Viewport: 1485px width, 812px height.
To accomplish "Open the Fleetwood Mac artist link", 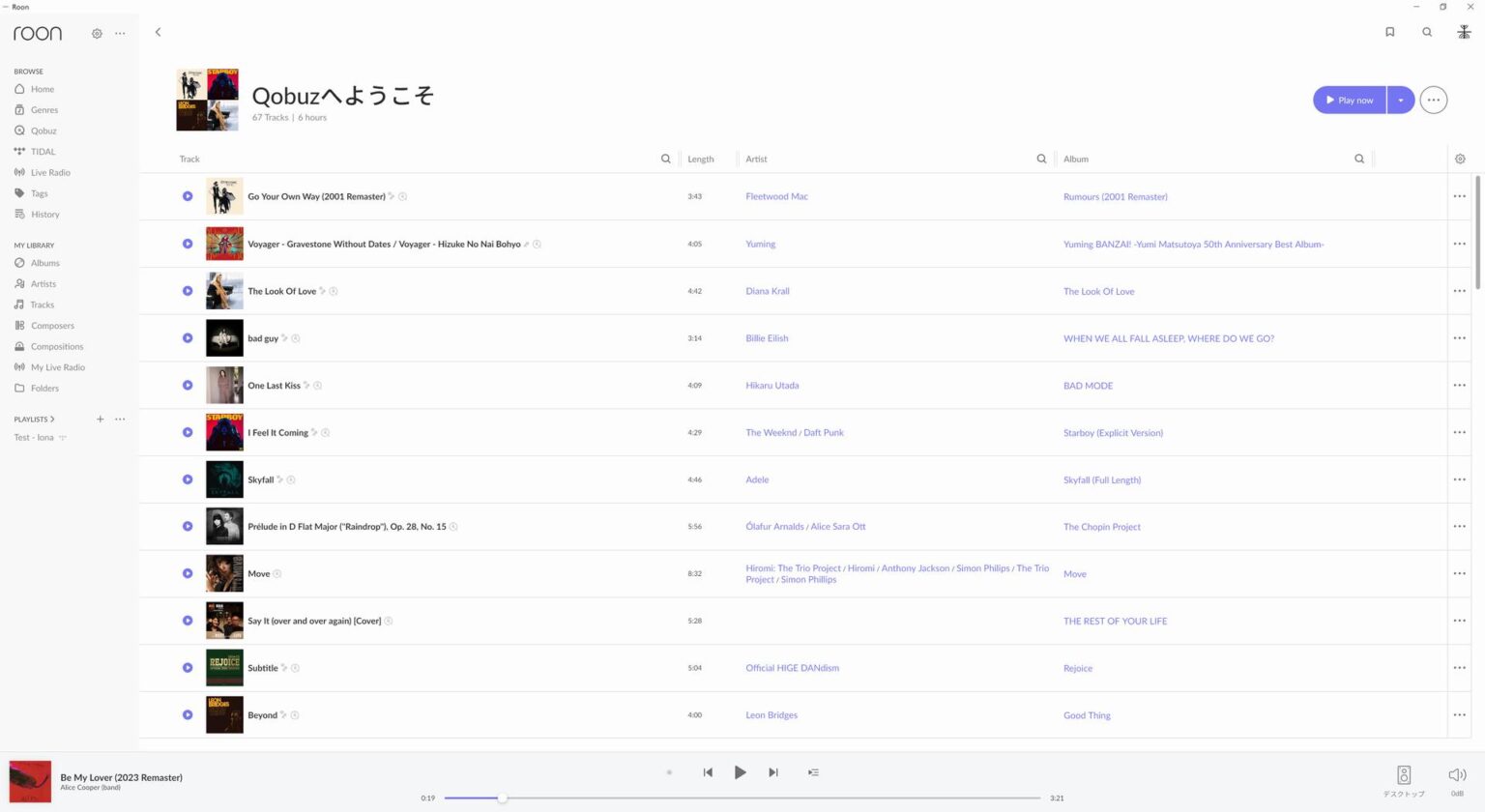I will pyautogui.click(x=776, y=196).
